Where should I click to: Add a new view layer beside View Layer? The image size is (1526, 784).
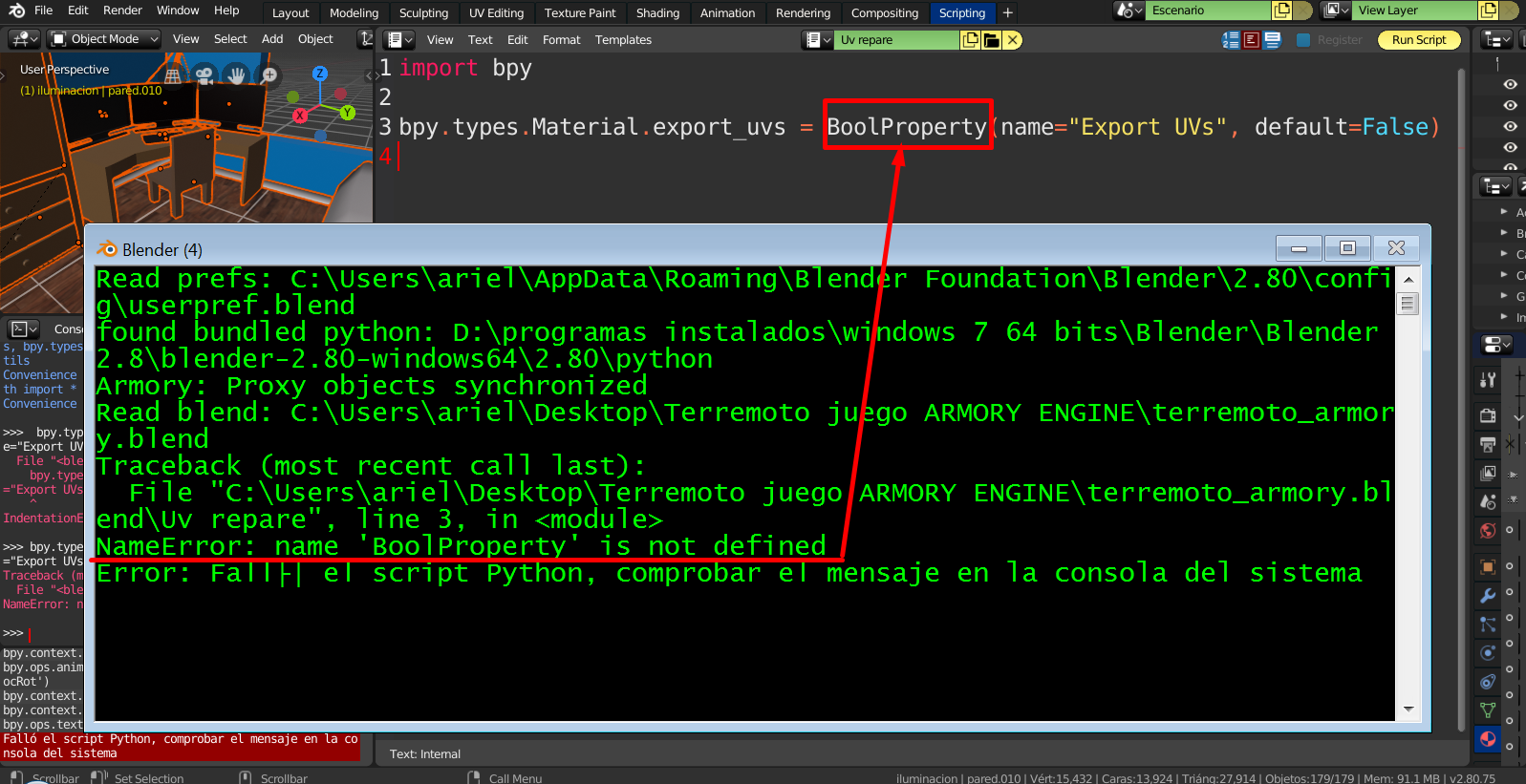(1488, 11)
